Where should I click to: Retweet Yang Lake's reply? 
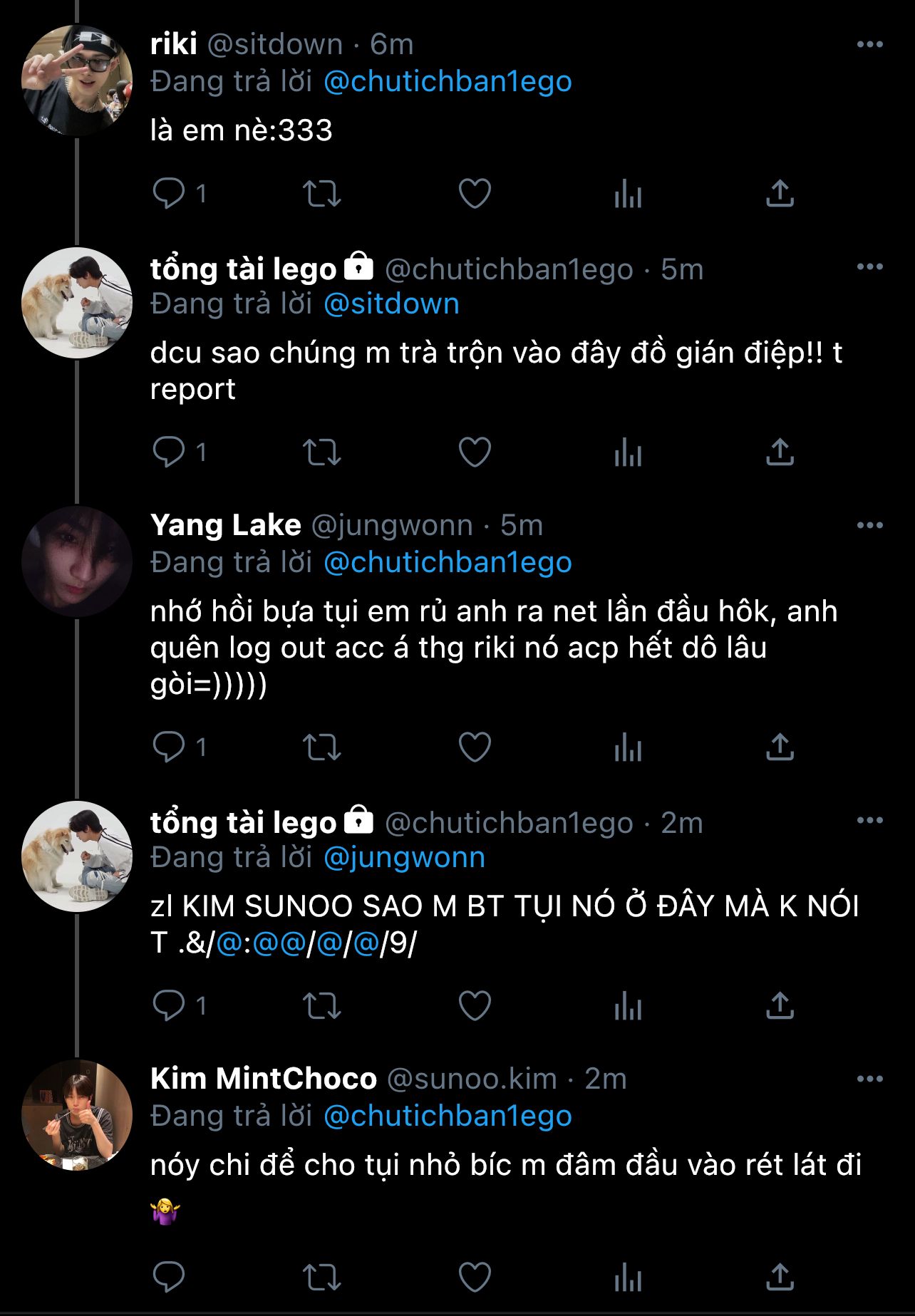coord(322,747)
